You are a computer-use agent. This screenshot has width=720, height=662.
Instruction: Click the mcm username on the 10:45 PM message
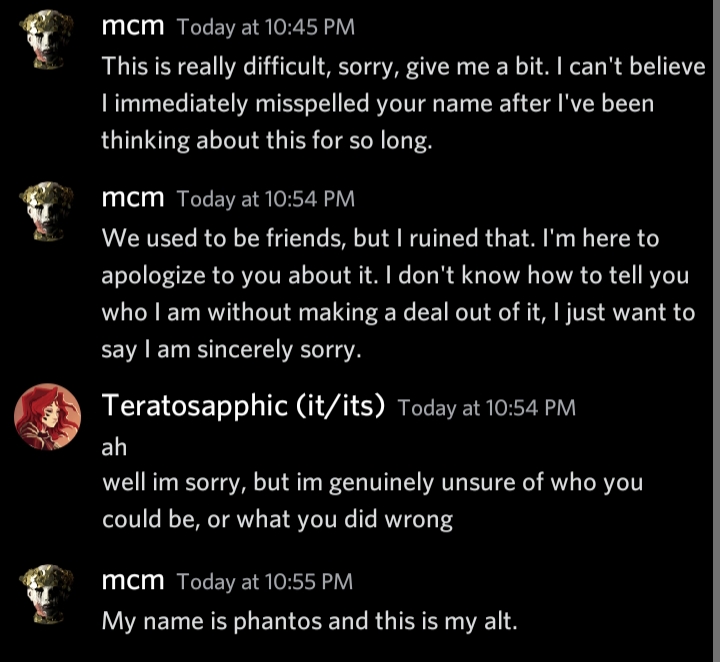tap(133, 27)
